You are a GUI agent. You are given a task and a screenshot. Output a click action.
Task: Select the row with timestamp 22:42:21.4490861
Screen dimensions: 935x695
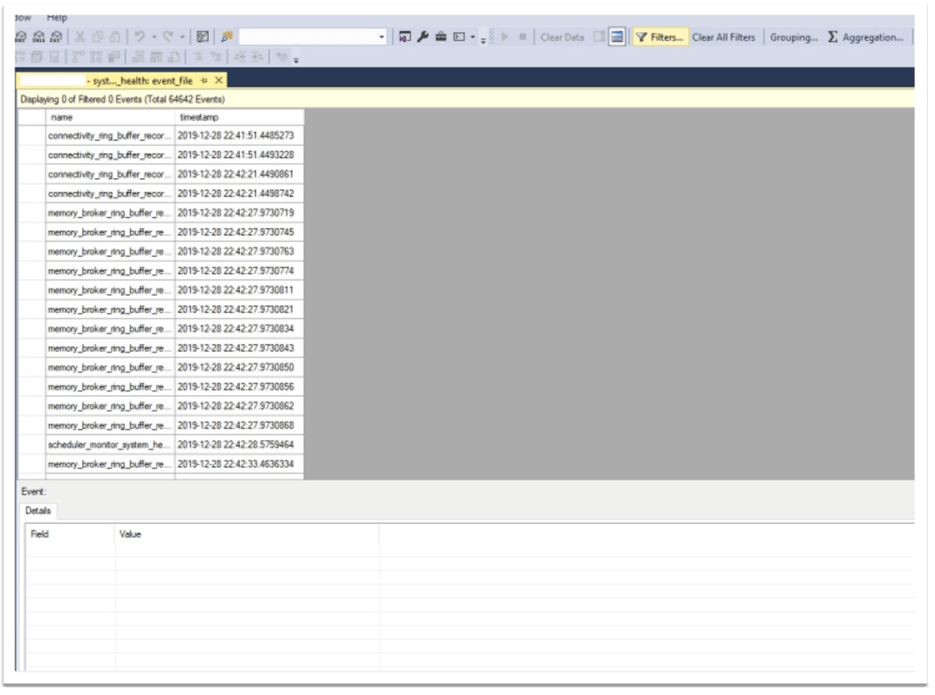tap(161, 174)
